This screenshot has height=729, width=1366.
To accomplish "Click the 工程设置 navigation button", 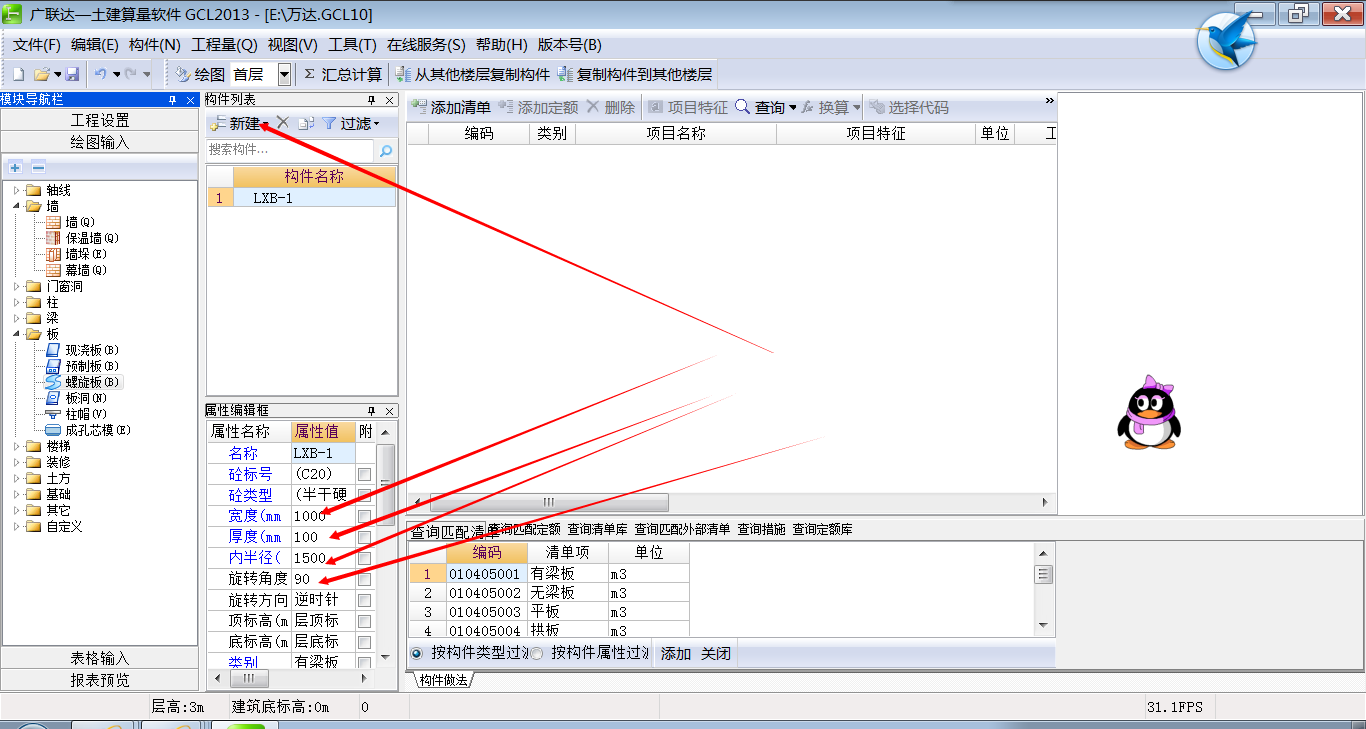I will point(100,120).
